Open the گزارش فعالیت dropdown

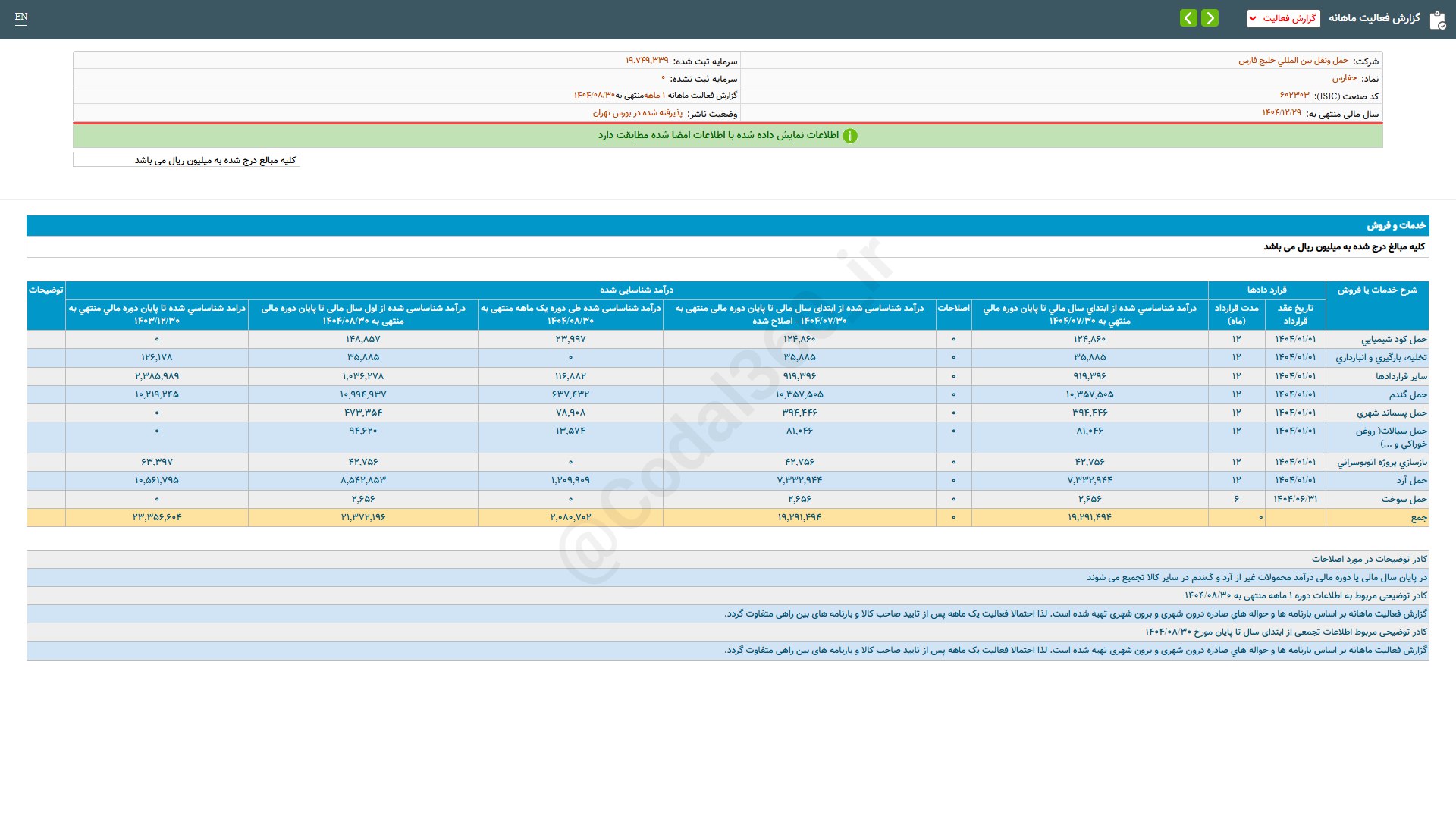tap(1283, 18)
